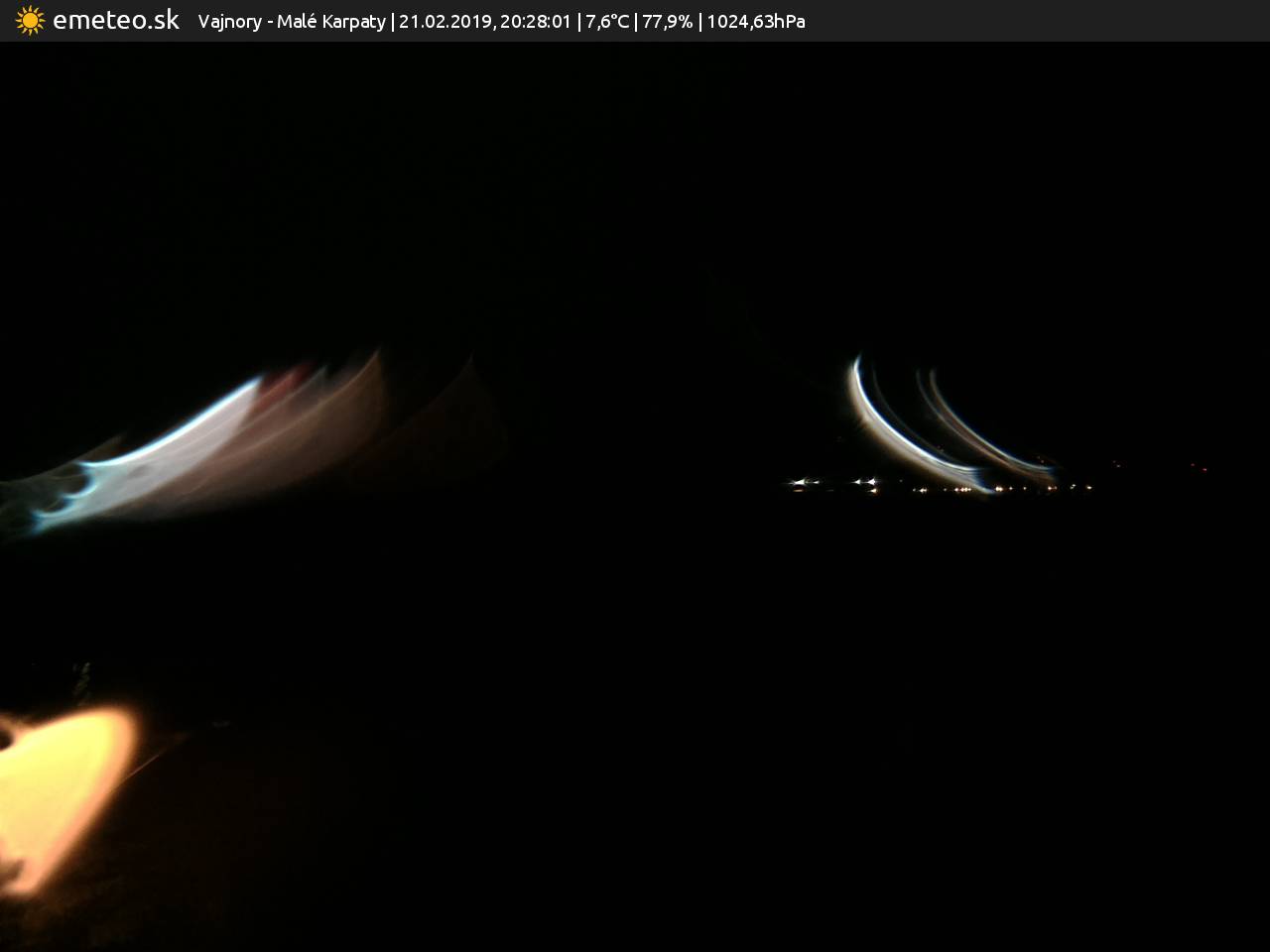Select the 77,9% humidity reading

pos(667,22)
